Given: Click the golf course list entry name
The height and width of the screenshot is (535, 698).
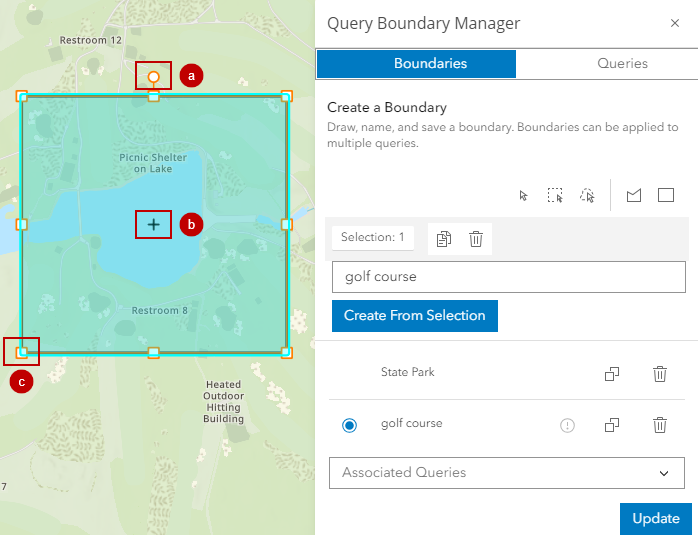Looking at the screenshot, I should pos(411,423).
